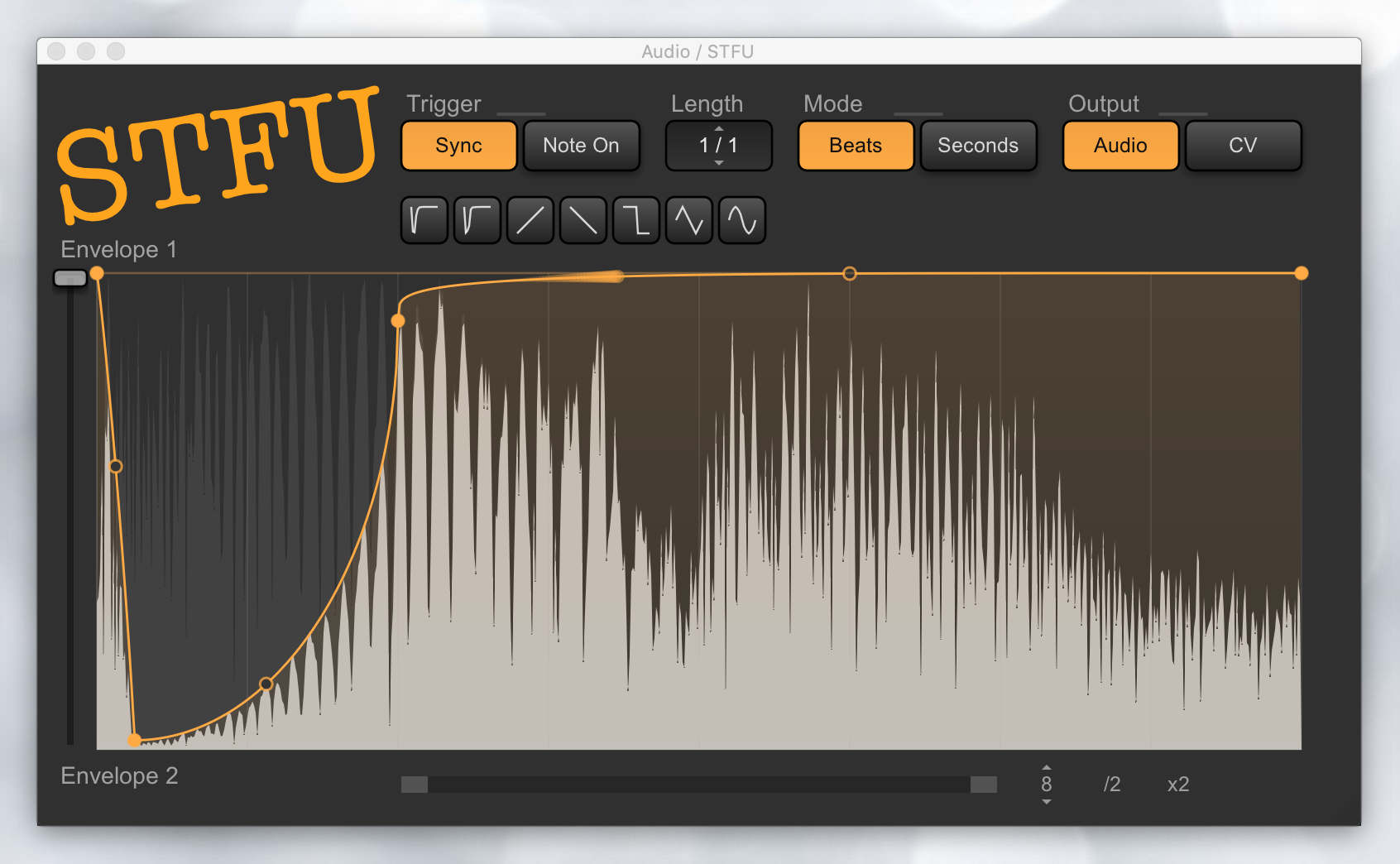
Task: Apply the falling ramp shape preset
Action: coord(583,220)
